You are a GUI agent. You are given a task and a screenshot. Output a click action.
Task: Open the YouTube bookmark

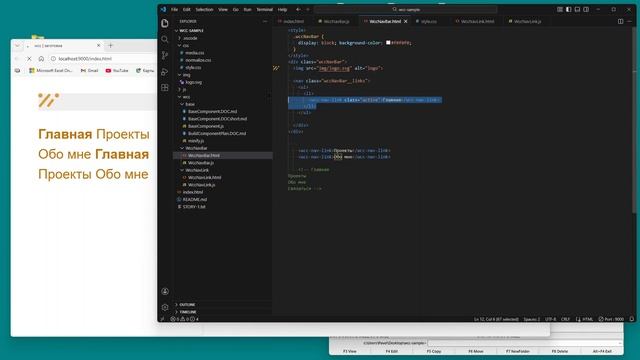coord(117,71)
